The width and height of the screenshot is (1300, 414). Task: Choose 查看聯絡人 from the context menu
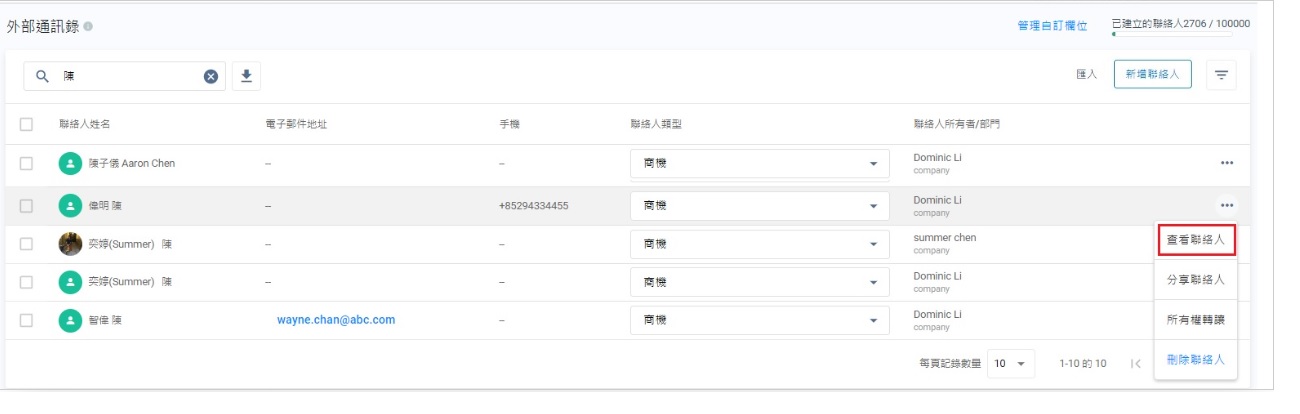(x=1195, y=241)
